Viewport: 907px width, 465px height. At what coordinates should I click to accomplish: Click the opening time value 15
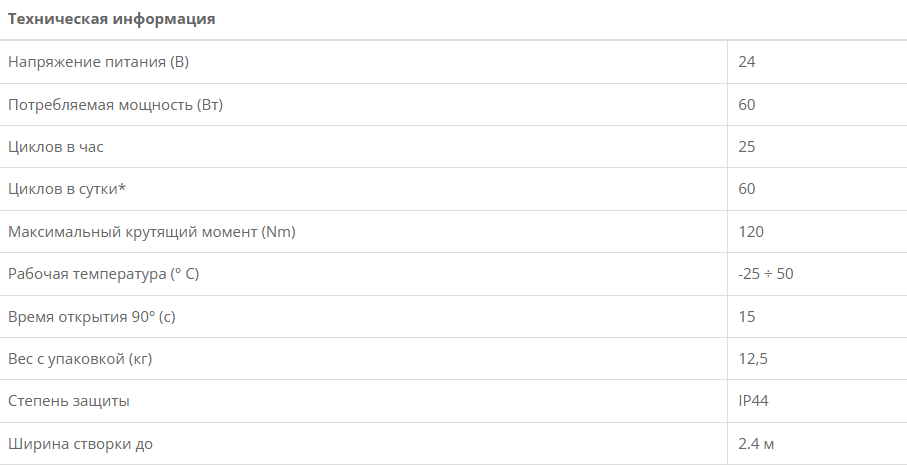[x=746, y=317]
